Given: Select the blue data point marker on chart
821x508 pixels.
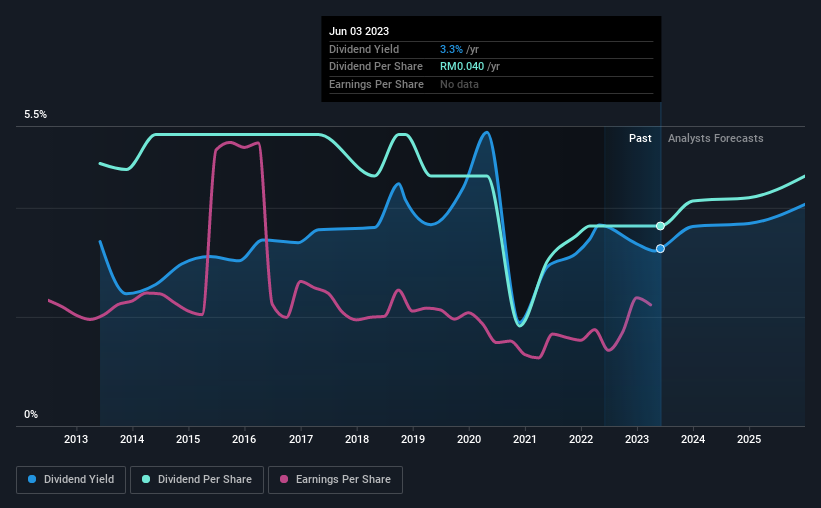Looking at the screenshot, I should click(660, 249).
